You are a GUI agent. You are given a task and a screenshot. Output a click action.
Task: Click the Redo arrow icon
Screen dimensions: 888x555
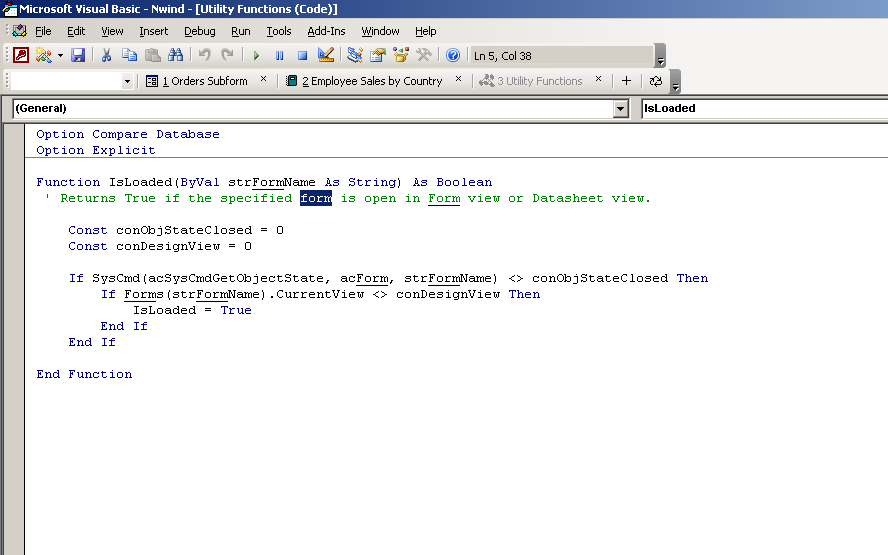[227, 55]
